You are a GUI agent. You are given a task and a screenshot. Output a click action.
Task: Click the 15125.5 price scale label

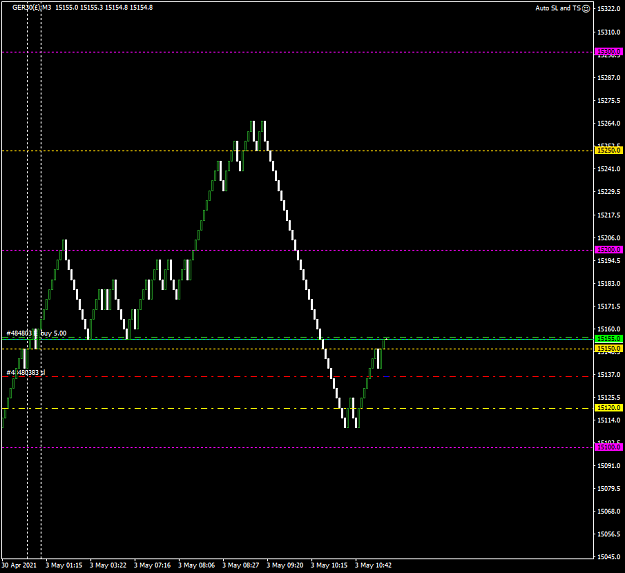(x=609, y=398)
